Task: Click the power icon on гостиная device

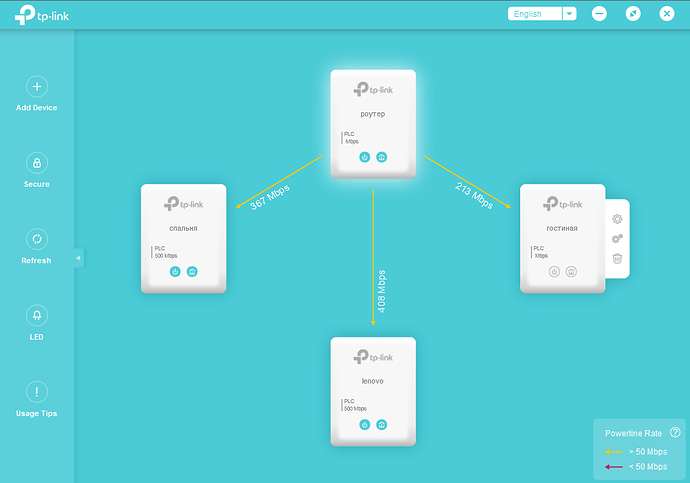Action: tap(554, 271)
